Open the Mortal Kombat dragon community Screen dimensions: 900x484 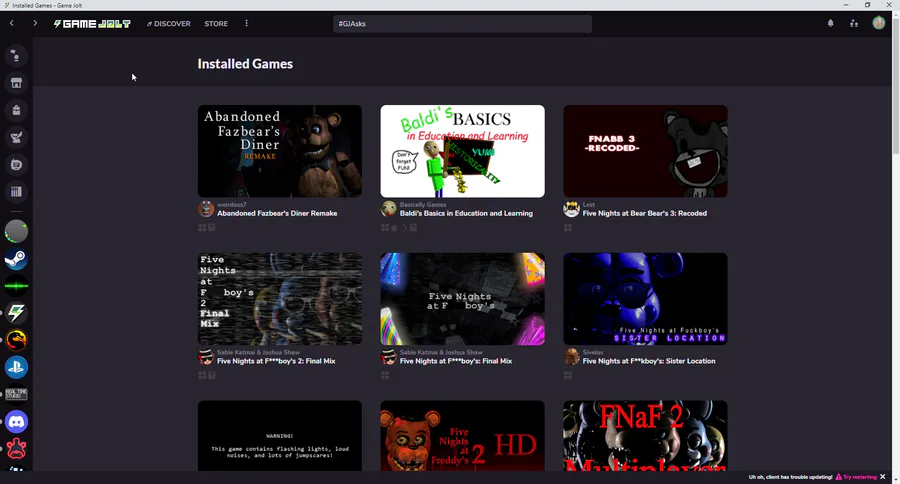click(16, 340)
